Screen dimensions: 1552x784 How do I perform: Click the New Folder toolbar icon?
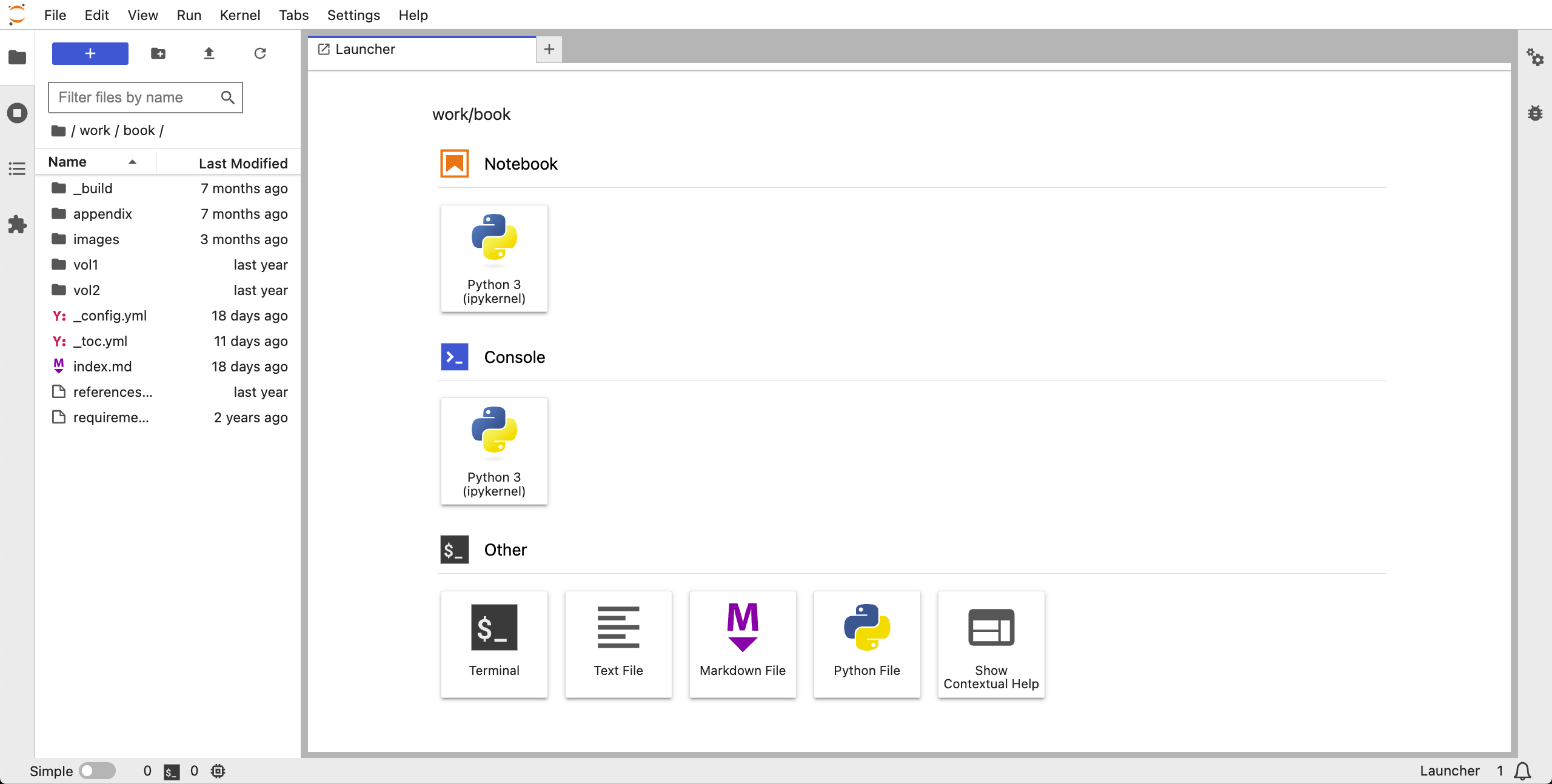[158, 53]
